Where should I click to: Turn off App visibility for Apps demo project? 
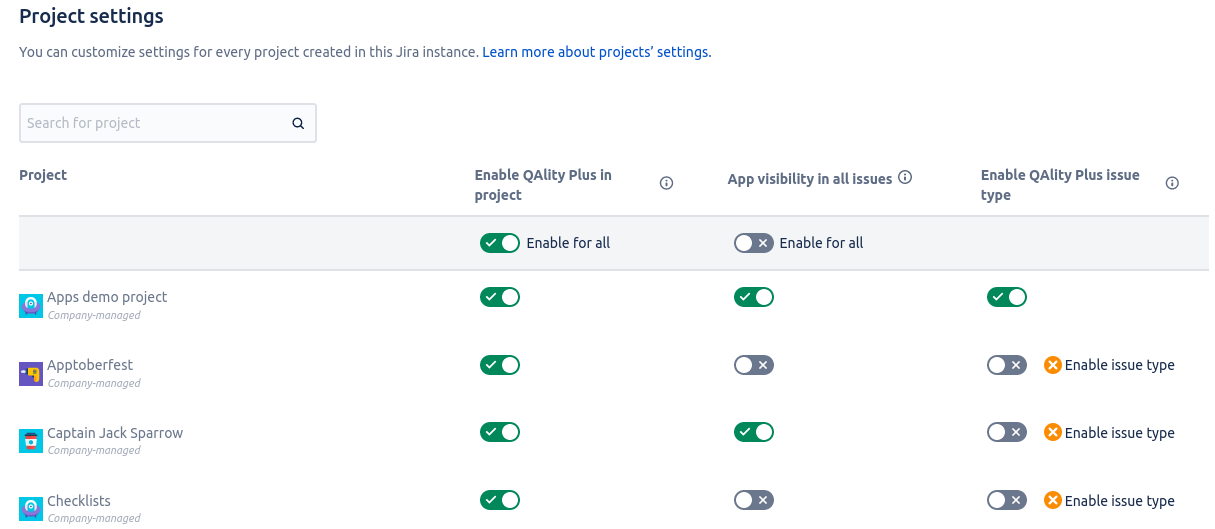coord(754,297)
